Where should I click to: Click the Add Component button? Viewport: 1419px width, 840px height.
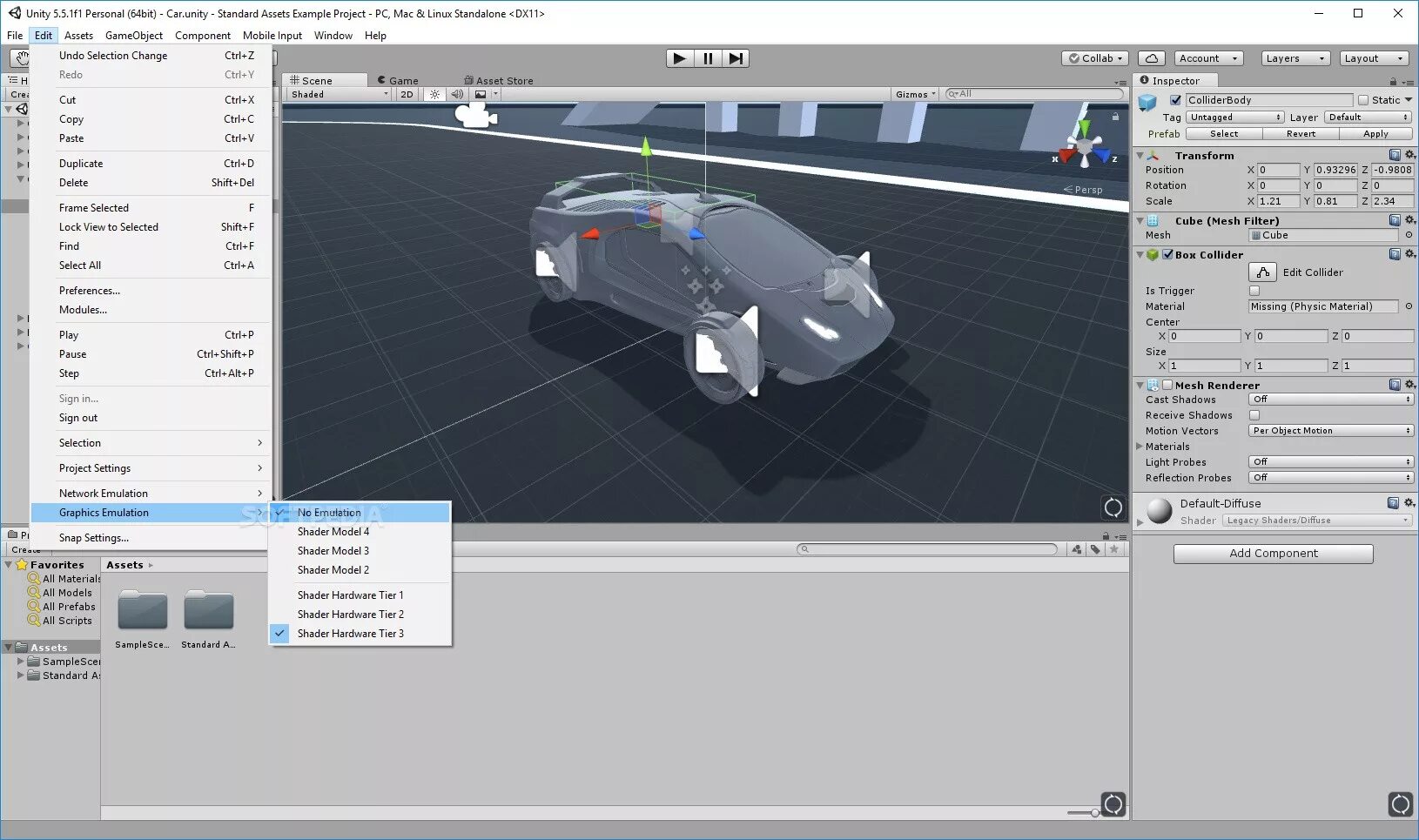pyautogui.click(x=1274, y=554)
